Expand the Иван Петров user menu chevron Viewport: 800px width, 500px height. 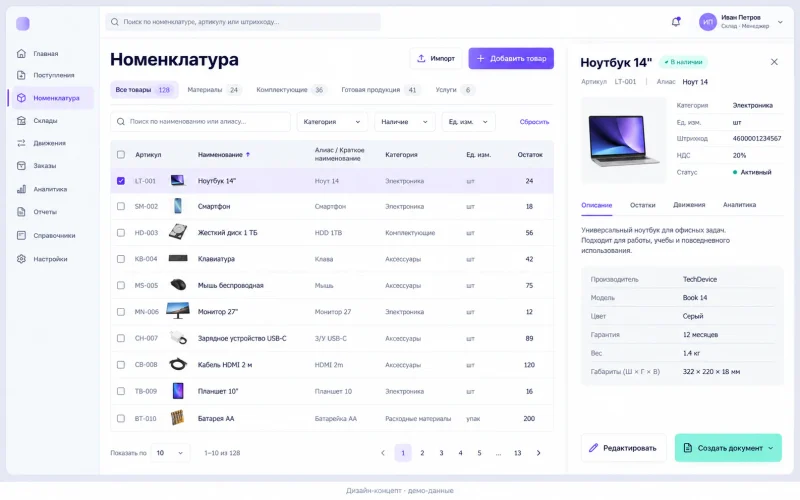780,22
